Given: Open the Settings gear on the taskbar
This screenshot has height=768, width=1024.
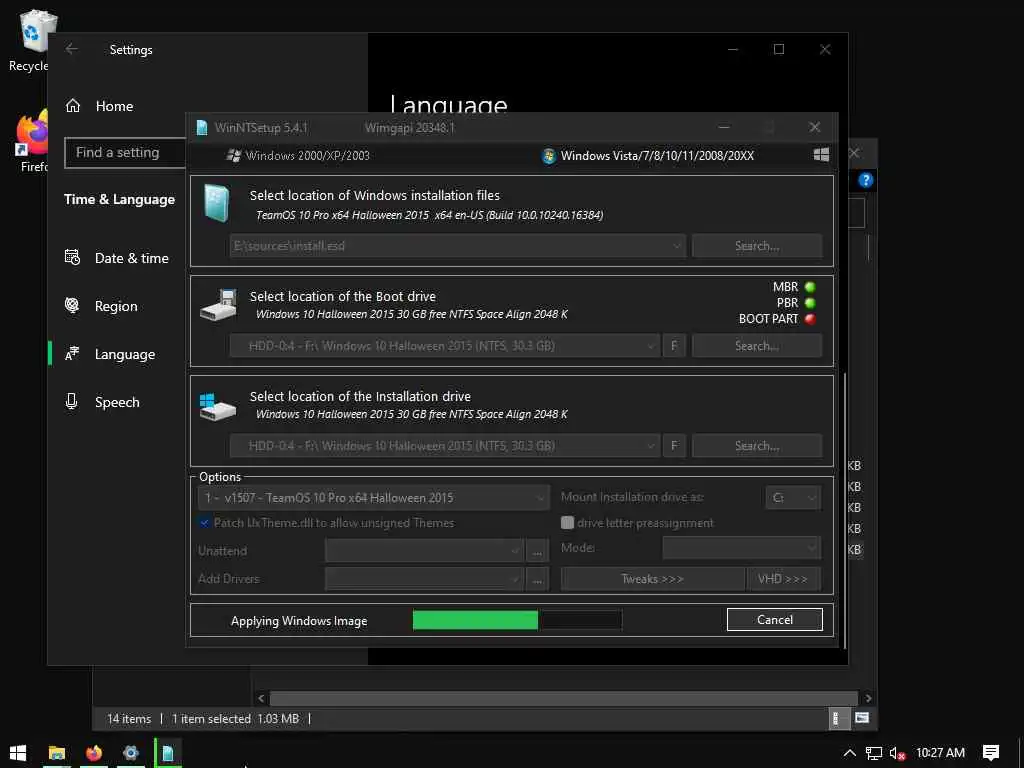Looking at the screenshot, I should [x=131, y=753].
